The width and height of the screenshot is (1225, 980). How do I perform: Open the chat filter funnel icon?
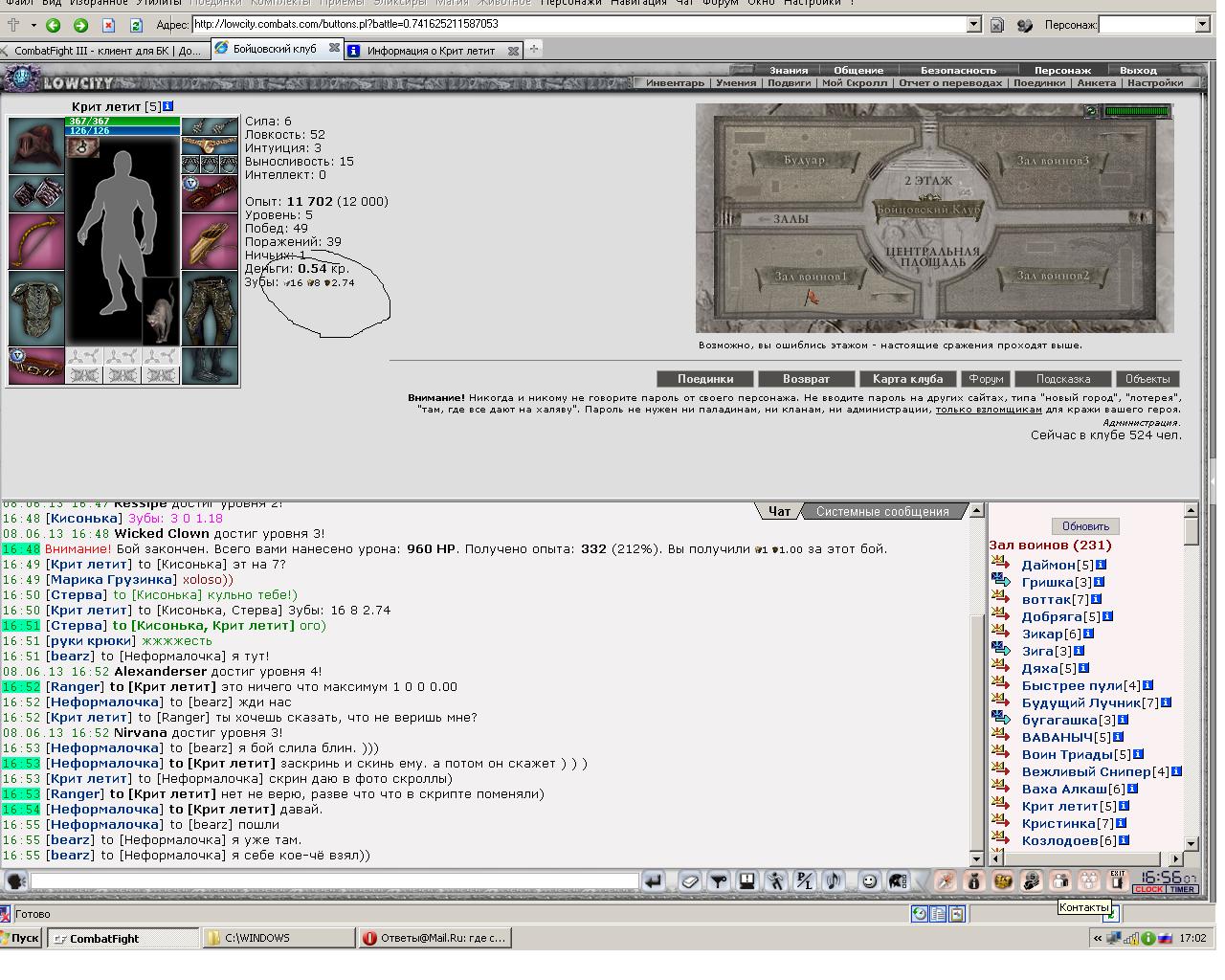click(x=718, y=881)
